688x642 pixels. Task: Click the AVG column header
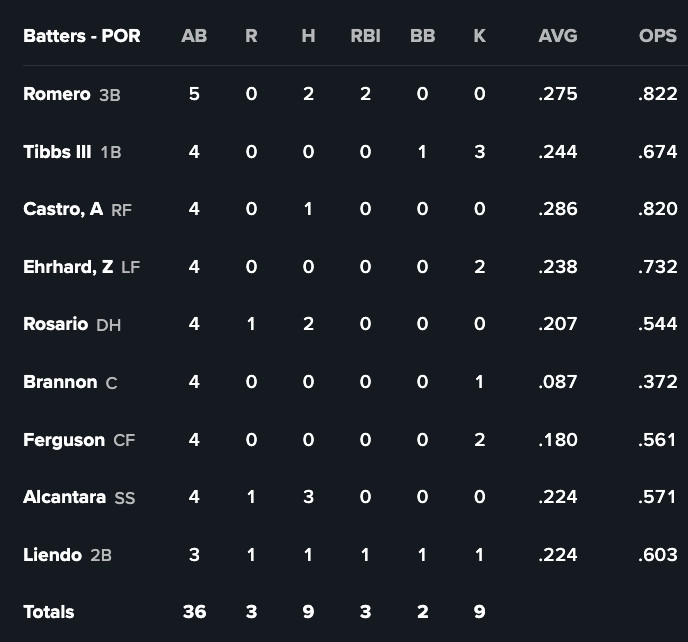pyautogui.click(x=557, y=36)
